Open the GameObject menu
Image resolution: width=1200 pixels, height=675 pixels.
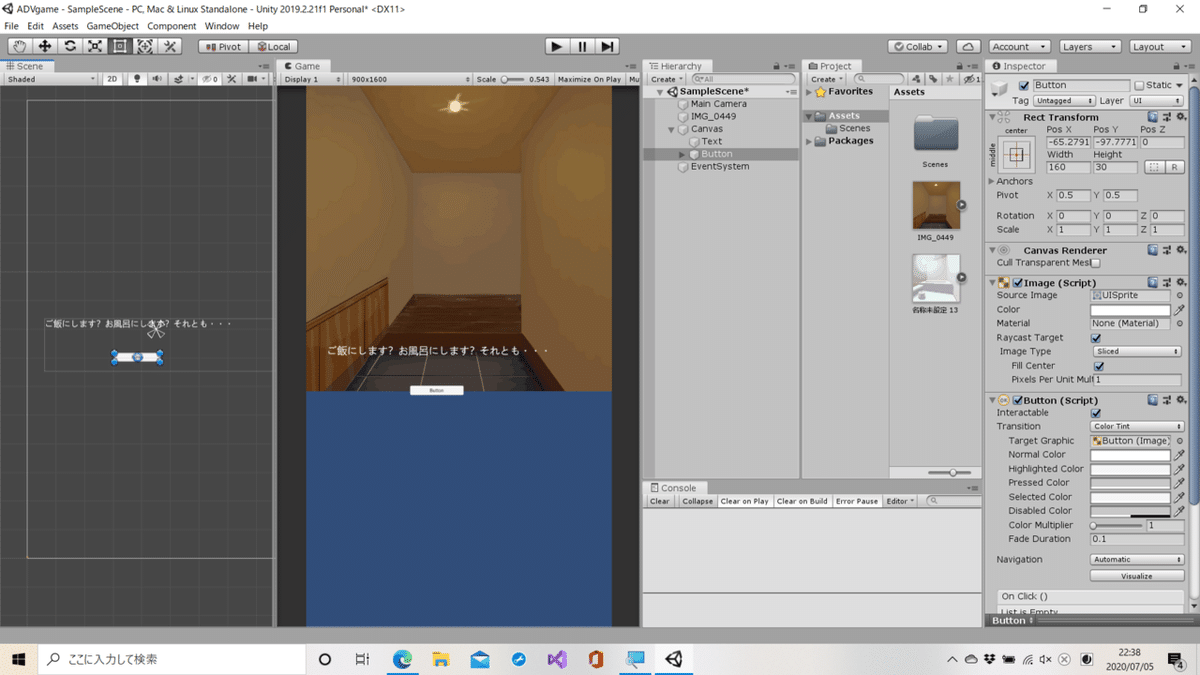point(112,26)
